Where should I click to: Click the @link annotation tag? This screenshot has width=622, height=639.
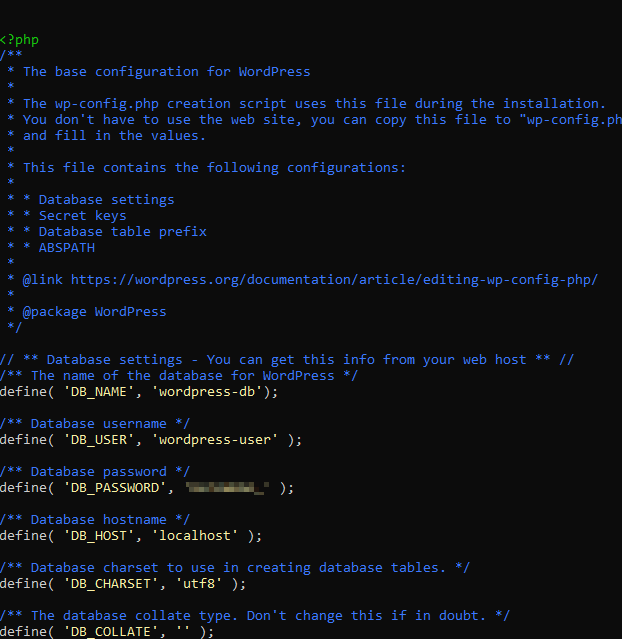[42, 279]
